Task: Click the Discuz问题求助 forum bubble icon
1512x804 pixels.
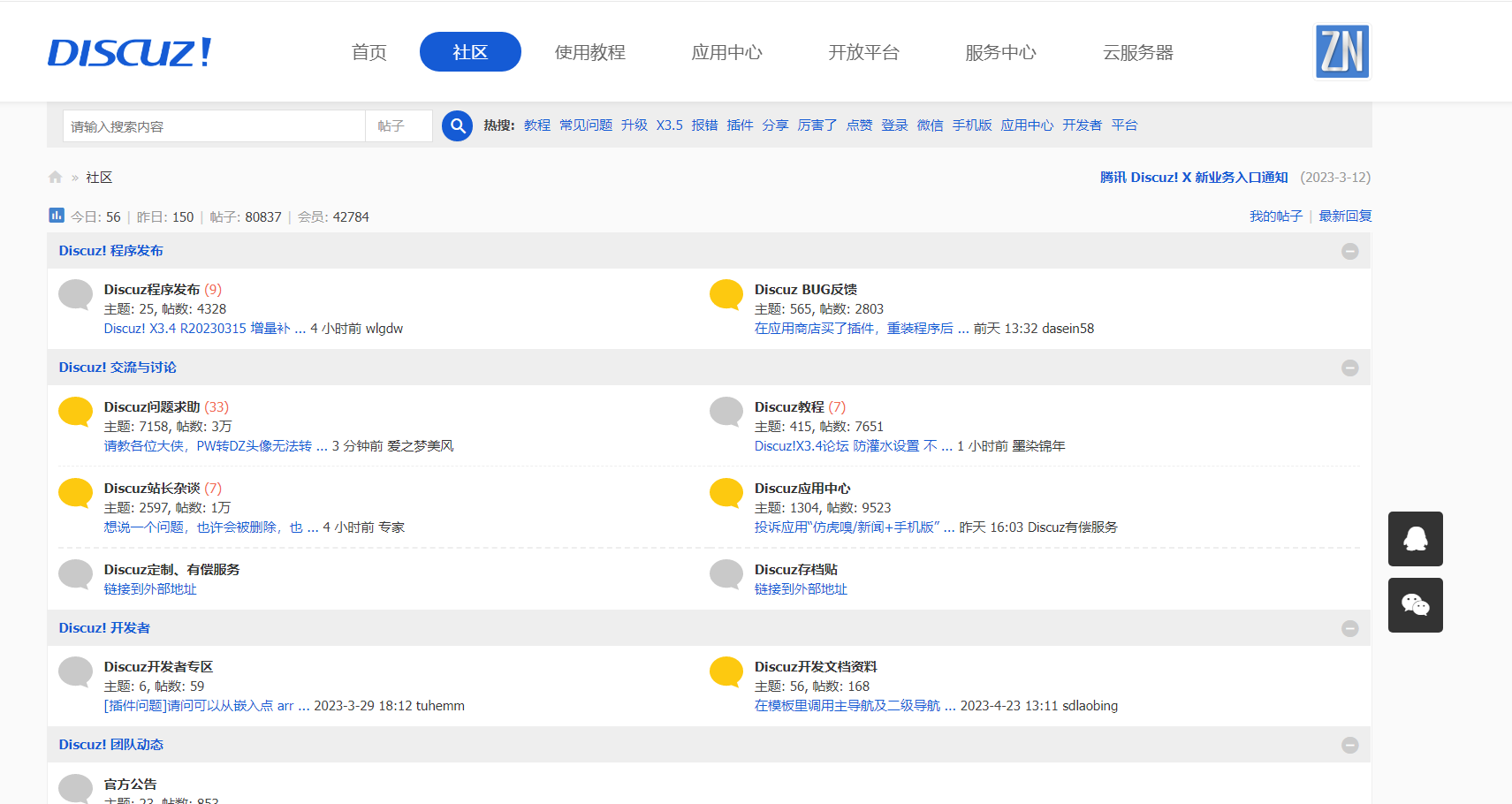Action: point(76,412)
